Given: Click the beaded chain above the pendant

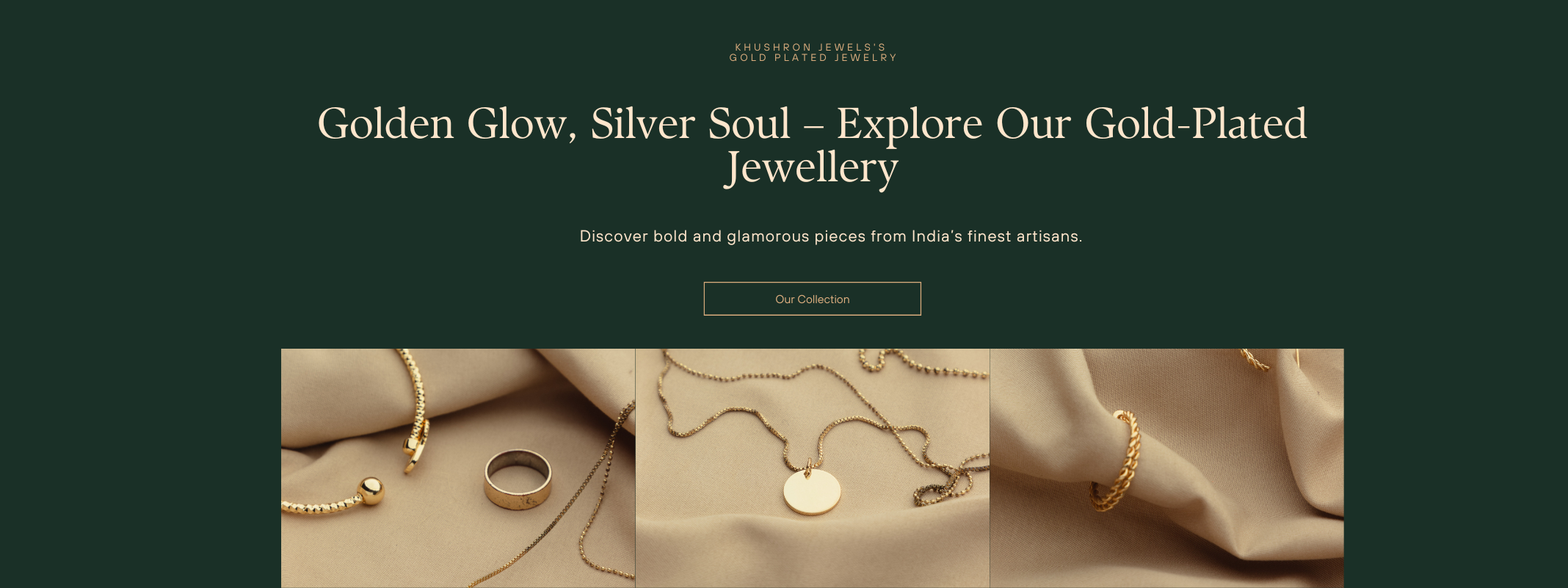Looking at the screenshot, I should point(925,365).
